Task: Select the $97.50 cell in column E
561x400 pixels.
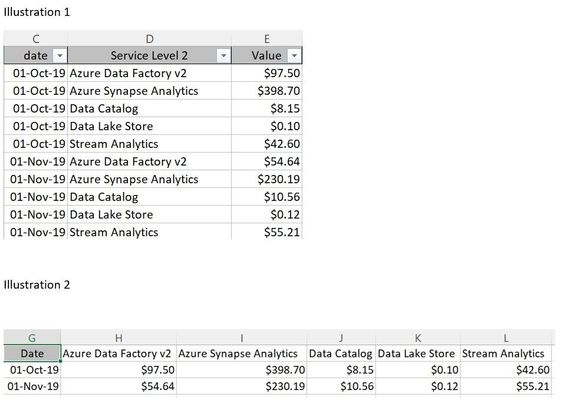Action: point(267,73)
